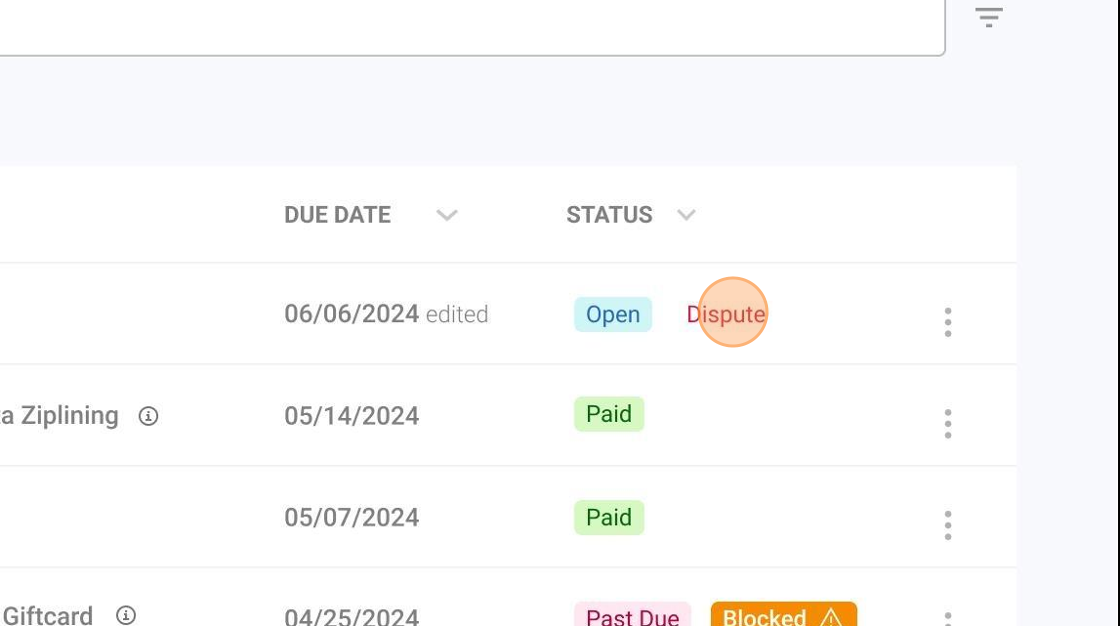Viewport: 1120px width, 626px height.
Task: Sort by Due Date chevron
Action: pos(447,215)
